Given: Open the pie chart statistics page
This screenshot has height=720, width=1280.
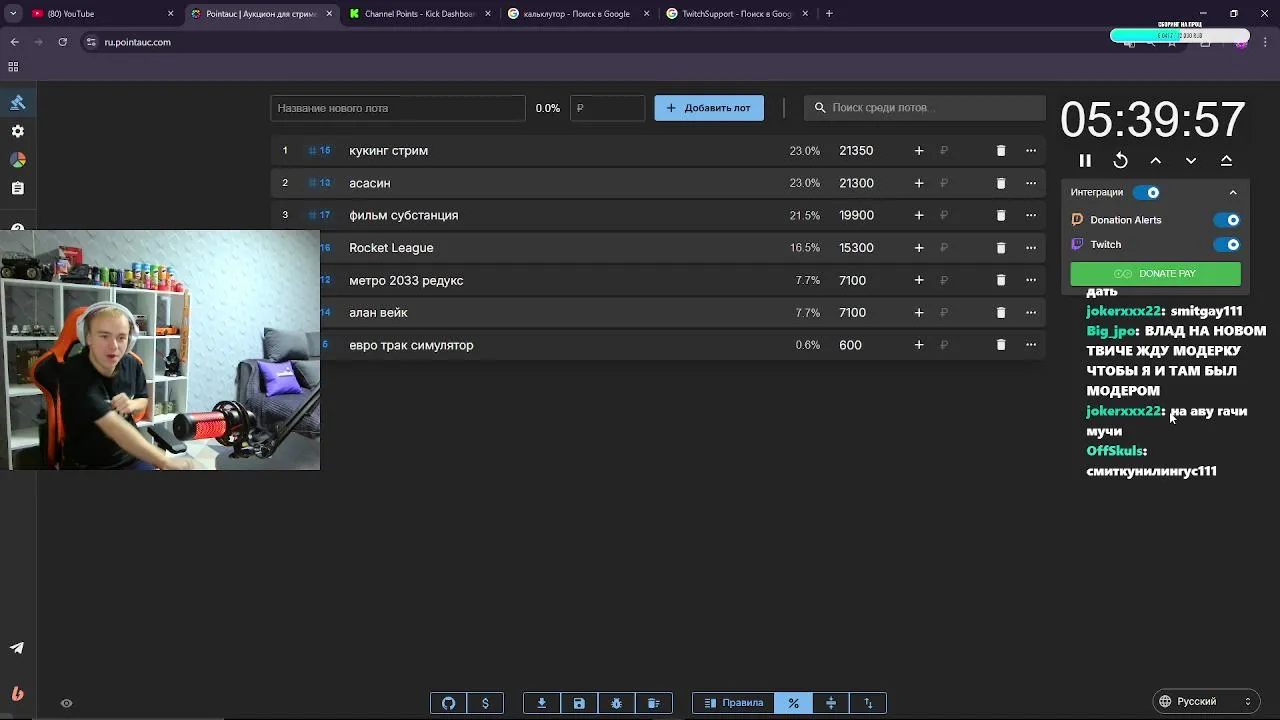Looking at the screenshot, I should [x=17, y=160].
